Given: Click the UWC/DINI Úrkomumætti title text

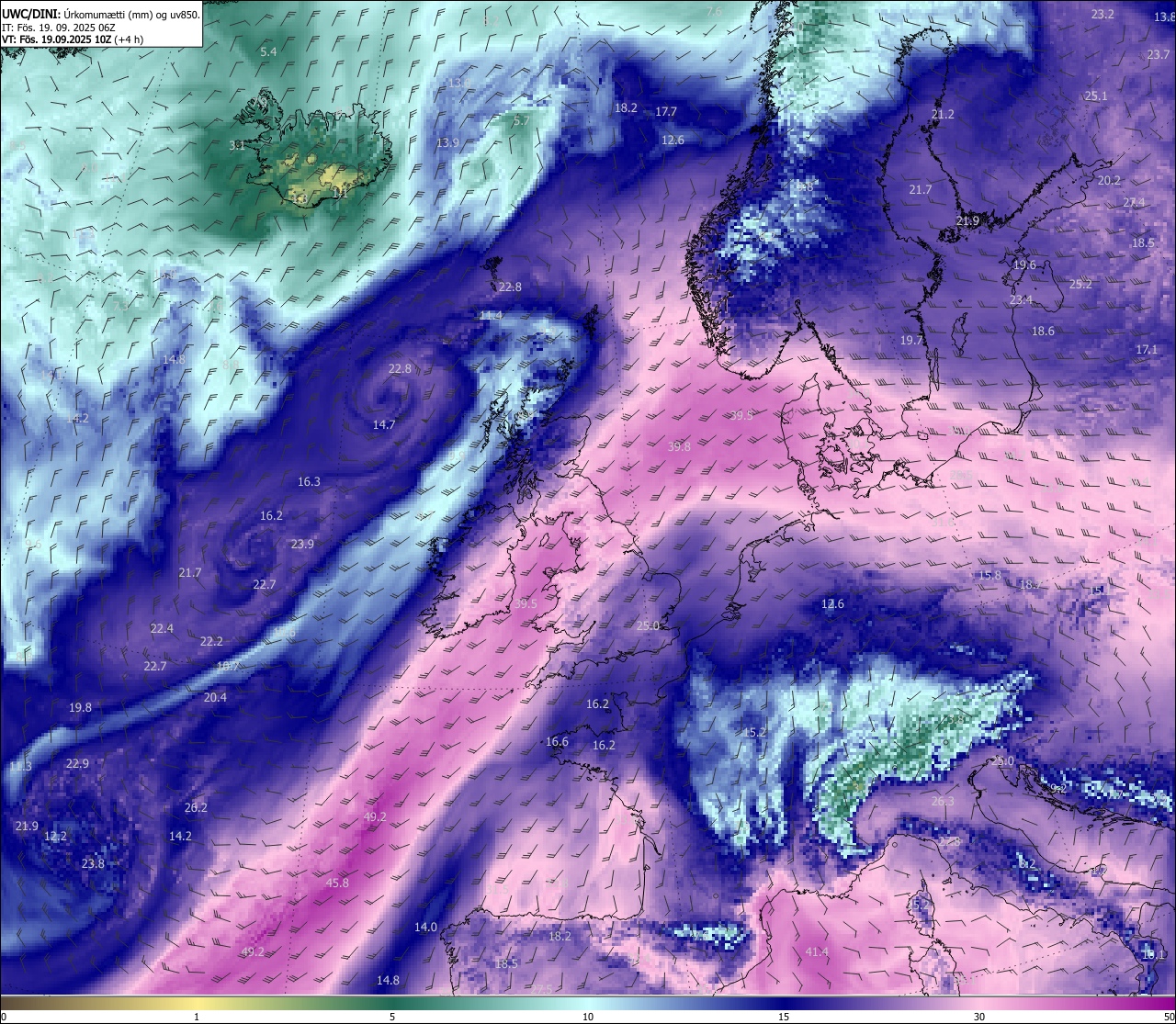Looking at the screenshot, I should point(101,14).
